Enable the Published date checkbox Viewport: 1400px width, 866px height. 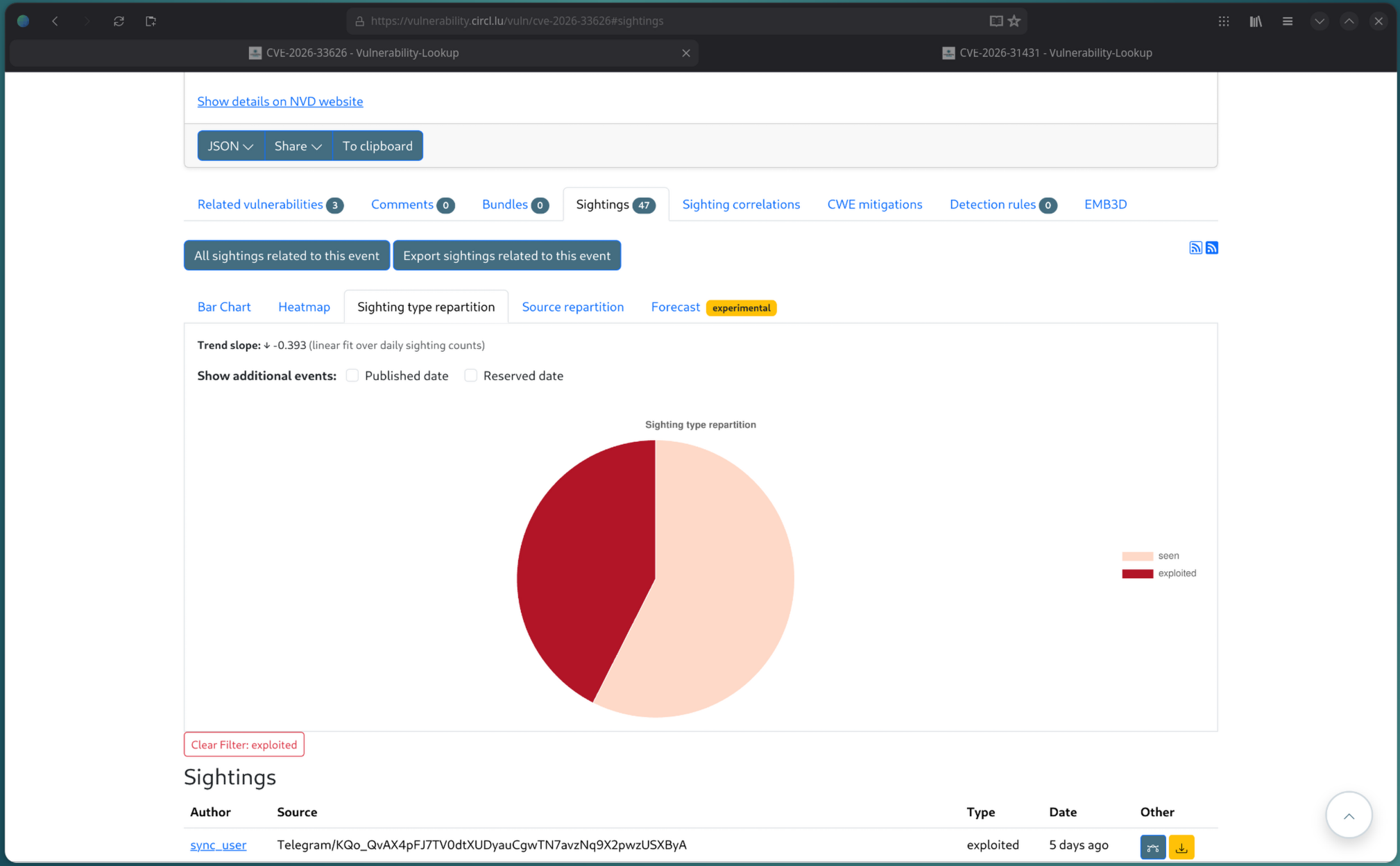click(352, 375)
